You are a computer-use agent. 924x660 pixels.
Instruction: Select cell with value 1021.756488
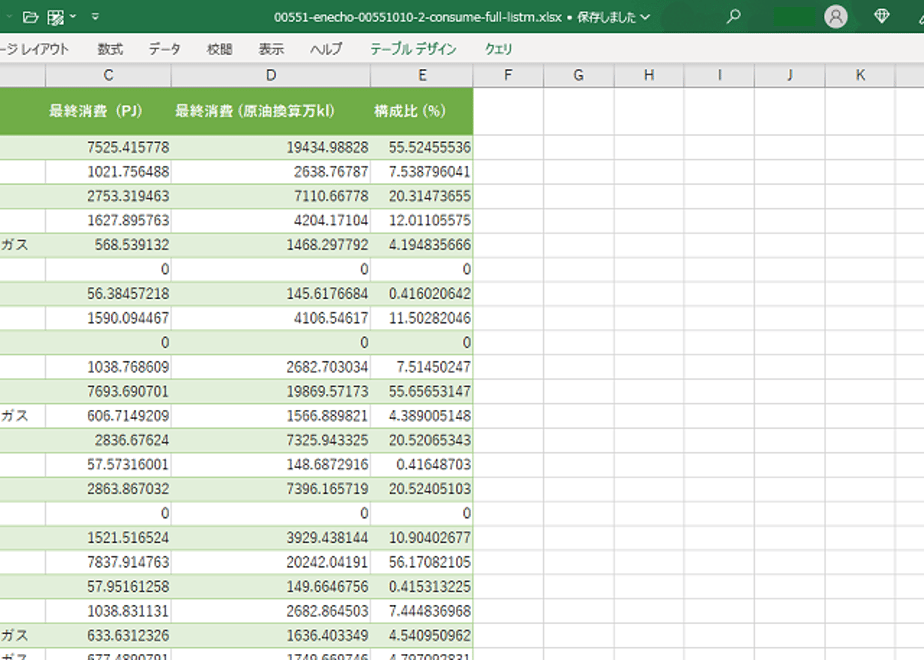pyautogui.click(x=108, y=171)
